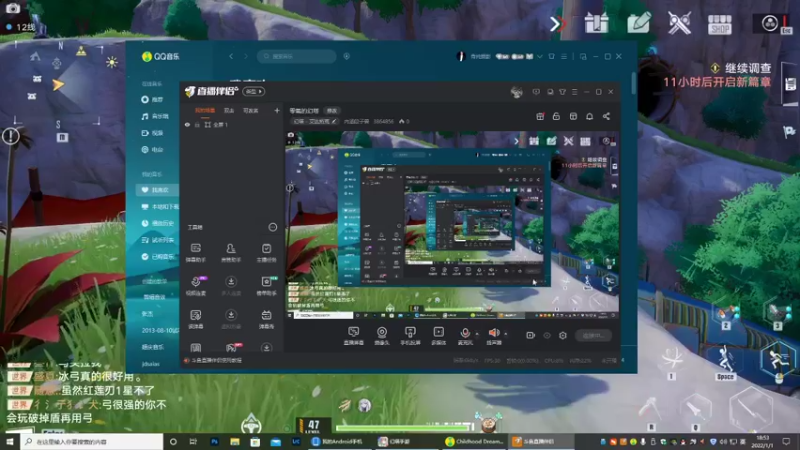800x450 pixels.
Task: Click the music recognition icon beside search
Action: click(x=347, y=56)
